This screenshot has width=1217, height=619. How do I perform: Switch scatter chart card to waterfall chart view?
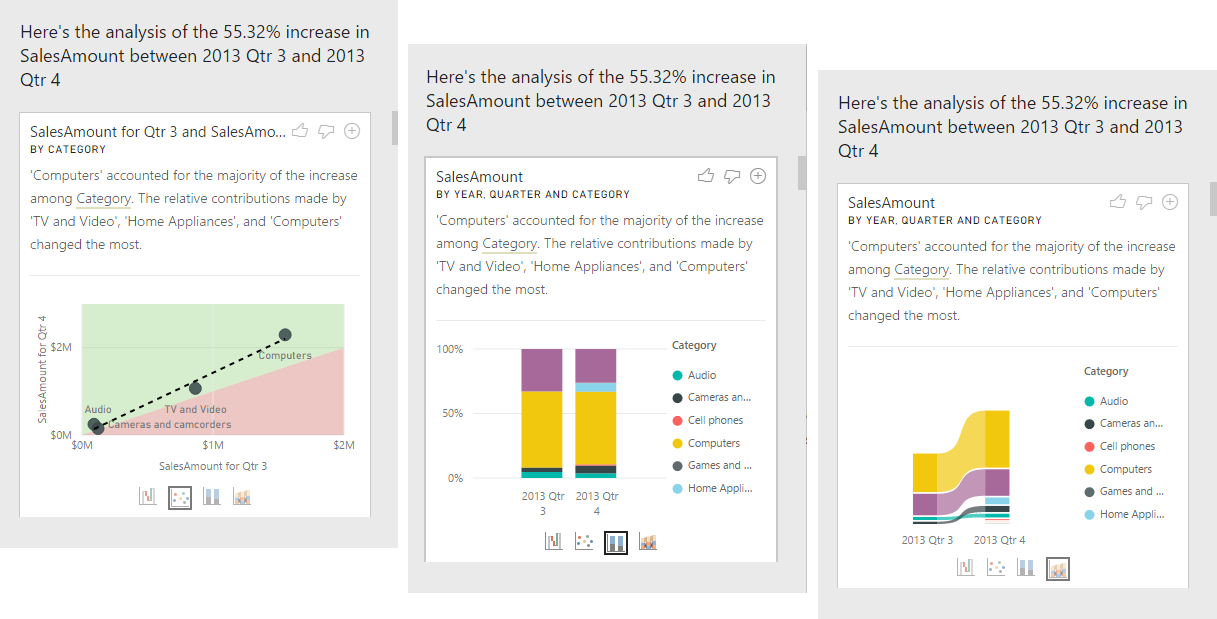(x=148, y=497)
